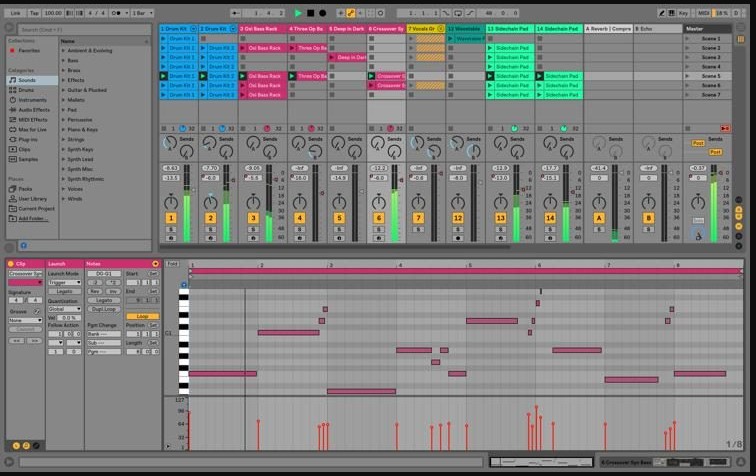
Task: Launch the Scene 5 clip on Master
Action: point(710,75)
